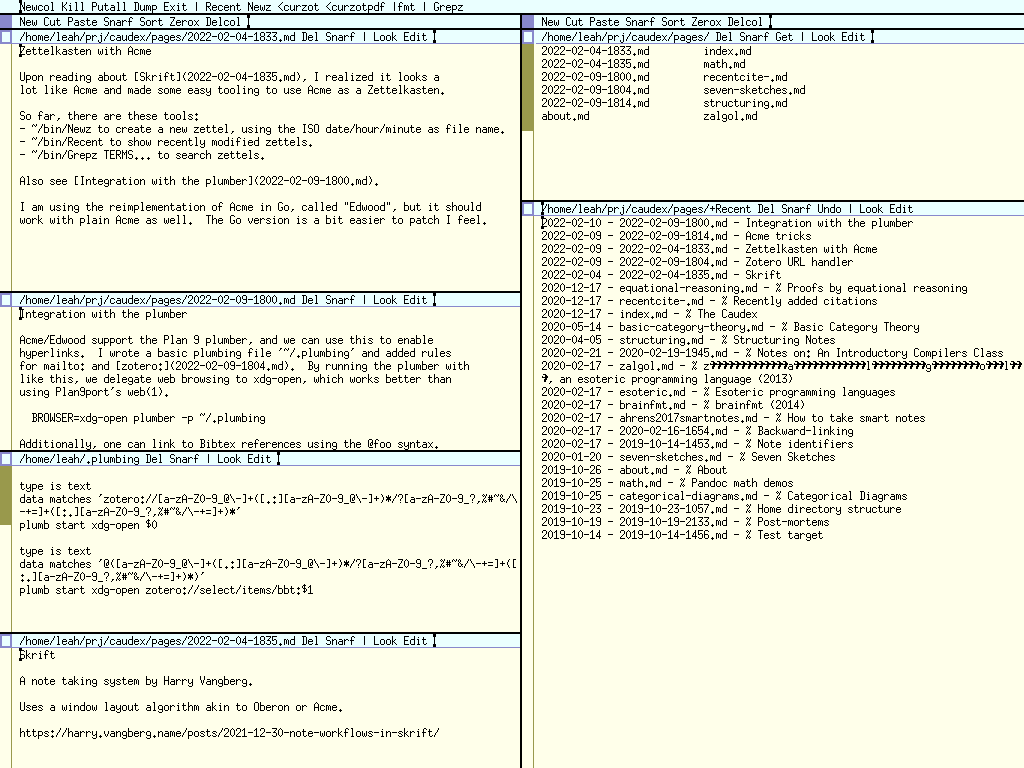Click the pages/ directory window scrollbar thumb
Image resolution: width=1024 pixels, height=768 pixels.
click(528, 88)
